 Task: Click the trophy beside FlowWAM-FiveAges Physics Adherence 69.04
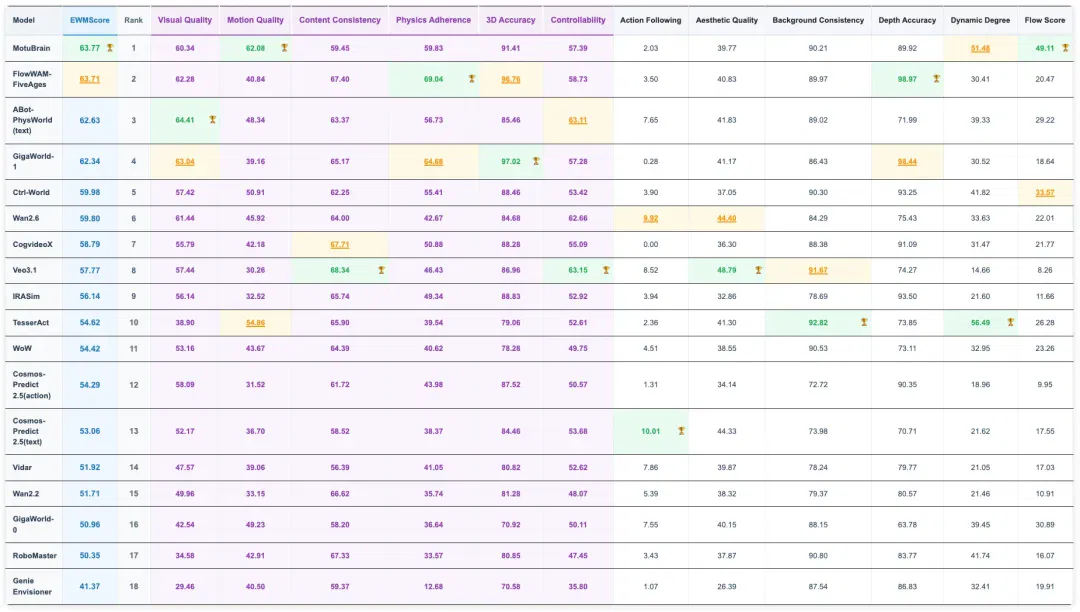tap(472, 79)
